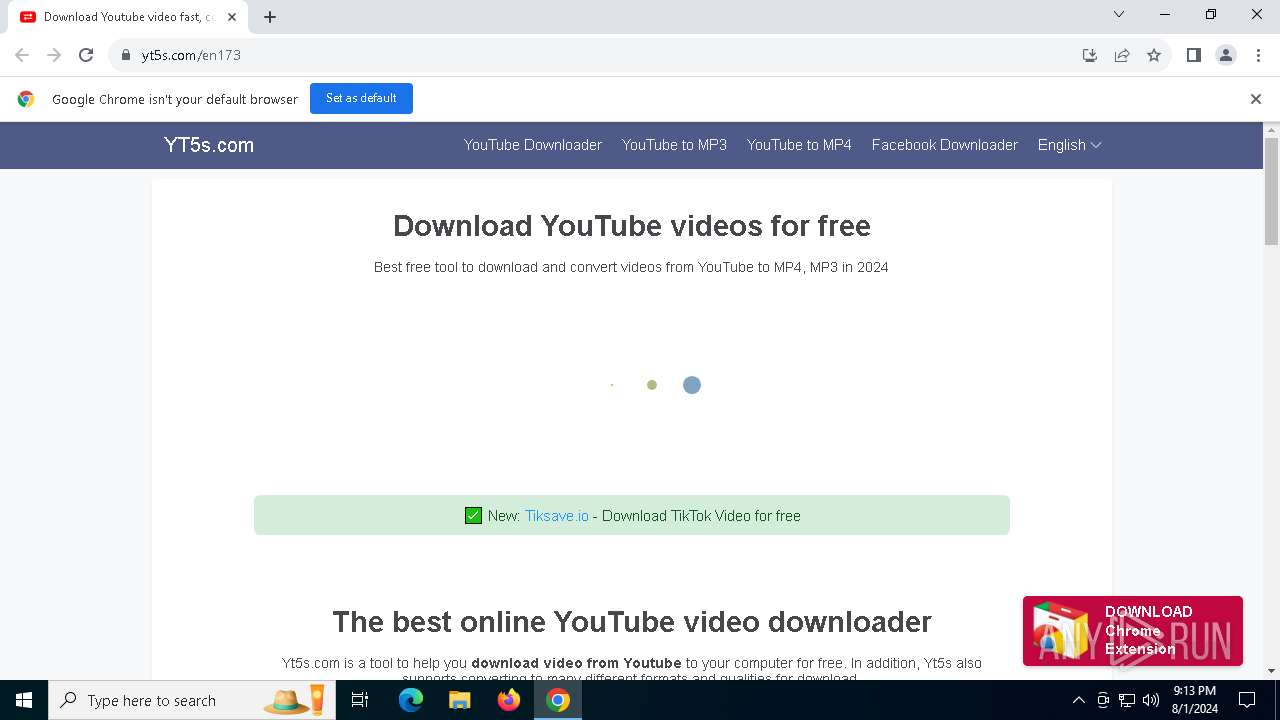
Task: Click the Chrome taskbar icon
Action: [558, 700]
